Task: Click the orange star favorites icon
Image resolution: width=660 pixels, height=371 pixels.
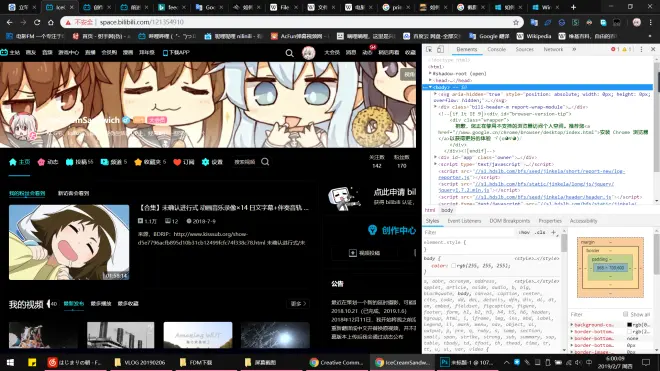Action: (x=138, y=162)
